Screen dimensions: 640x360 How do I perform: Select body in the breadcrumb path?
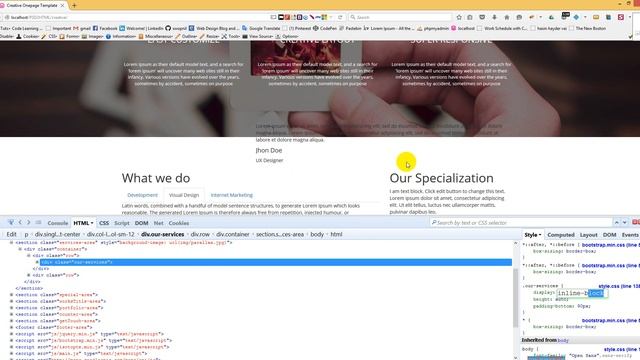click(x=317, y=234)
